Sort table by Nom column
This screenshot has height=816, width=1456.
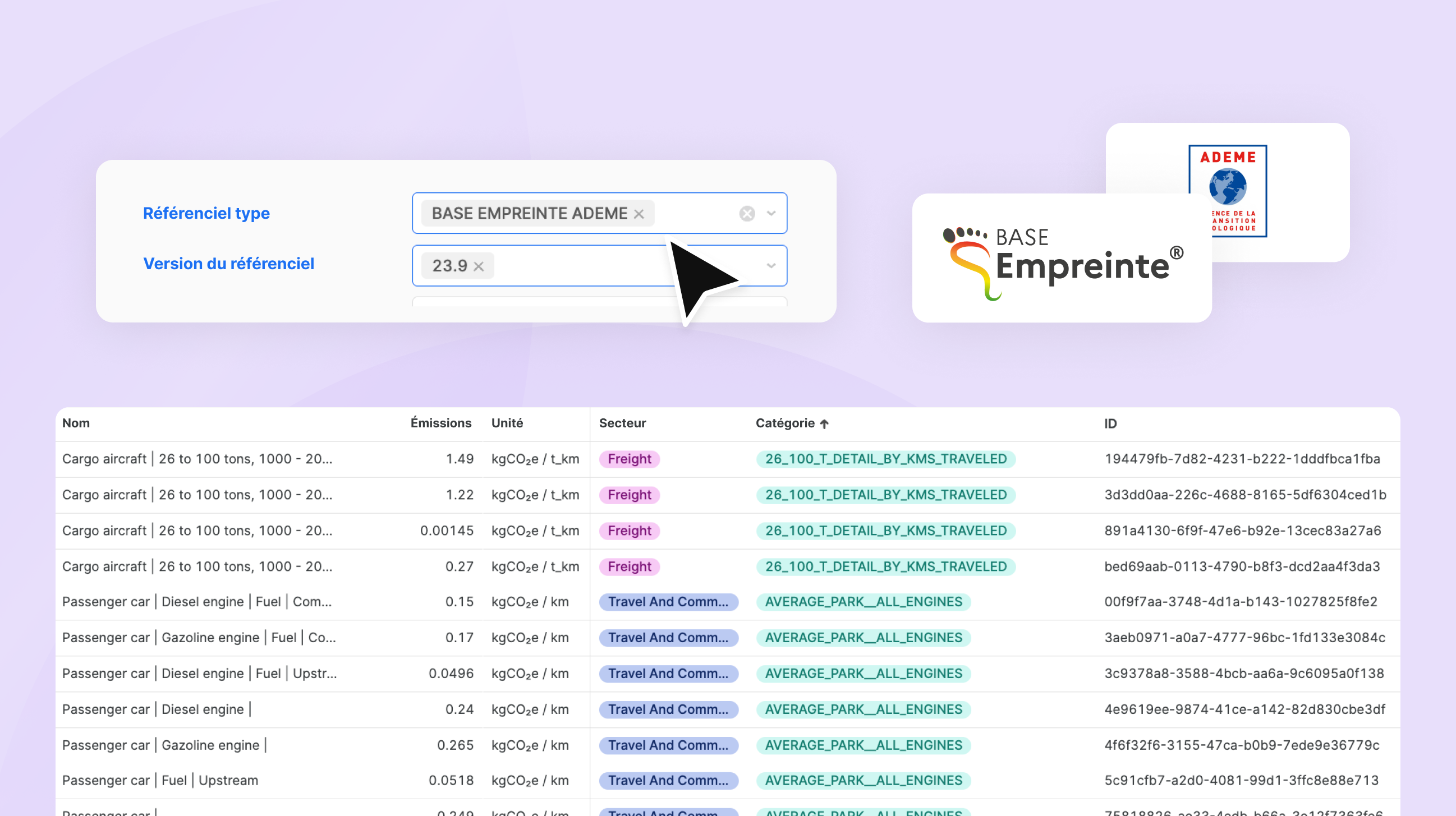click(x=76, y=423)
